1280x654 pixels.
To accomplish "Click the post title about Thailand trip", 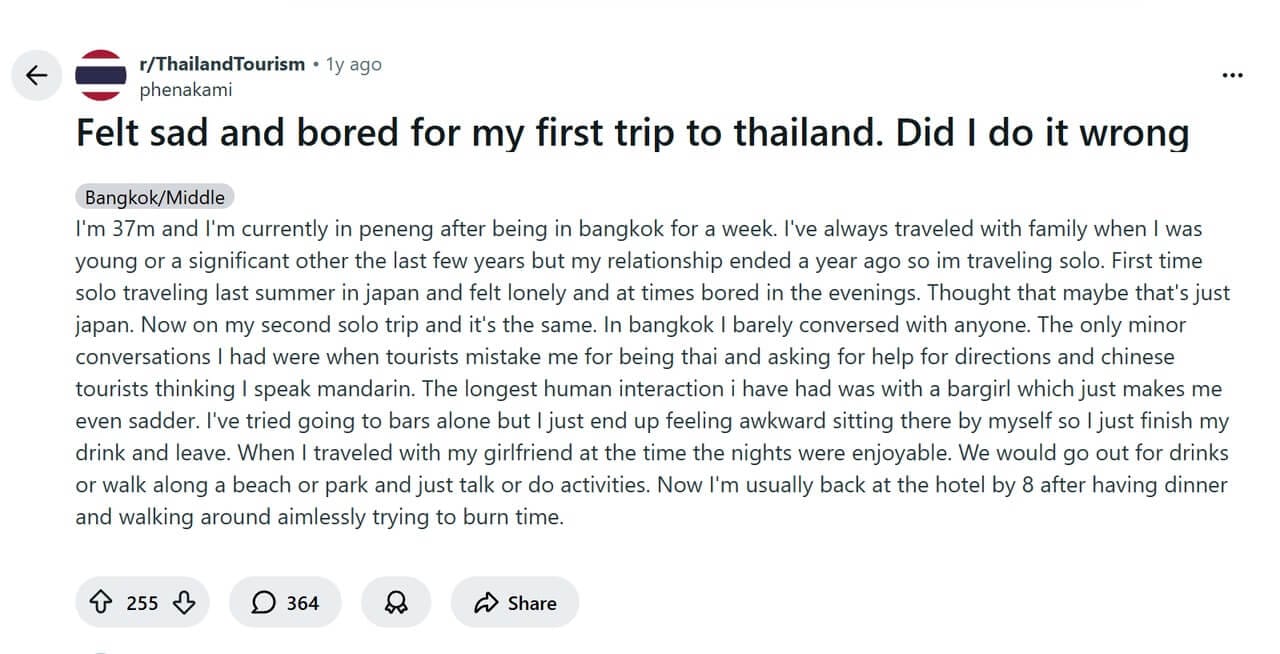I will point(632,133).
